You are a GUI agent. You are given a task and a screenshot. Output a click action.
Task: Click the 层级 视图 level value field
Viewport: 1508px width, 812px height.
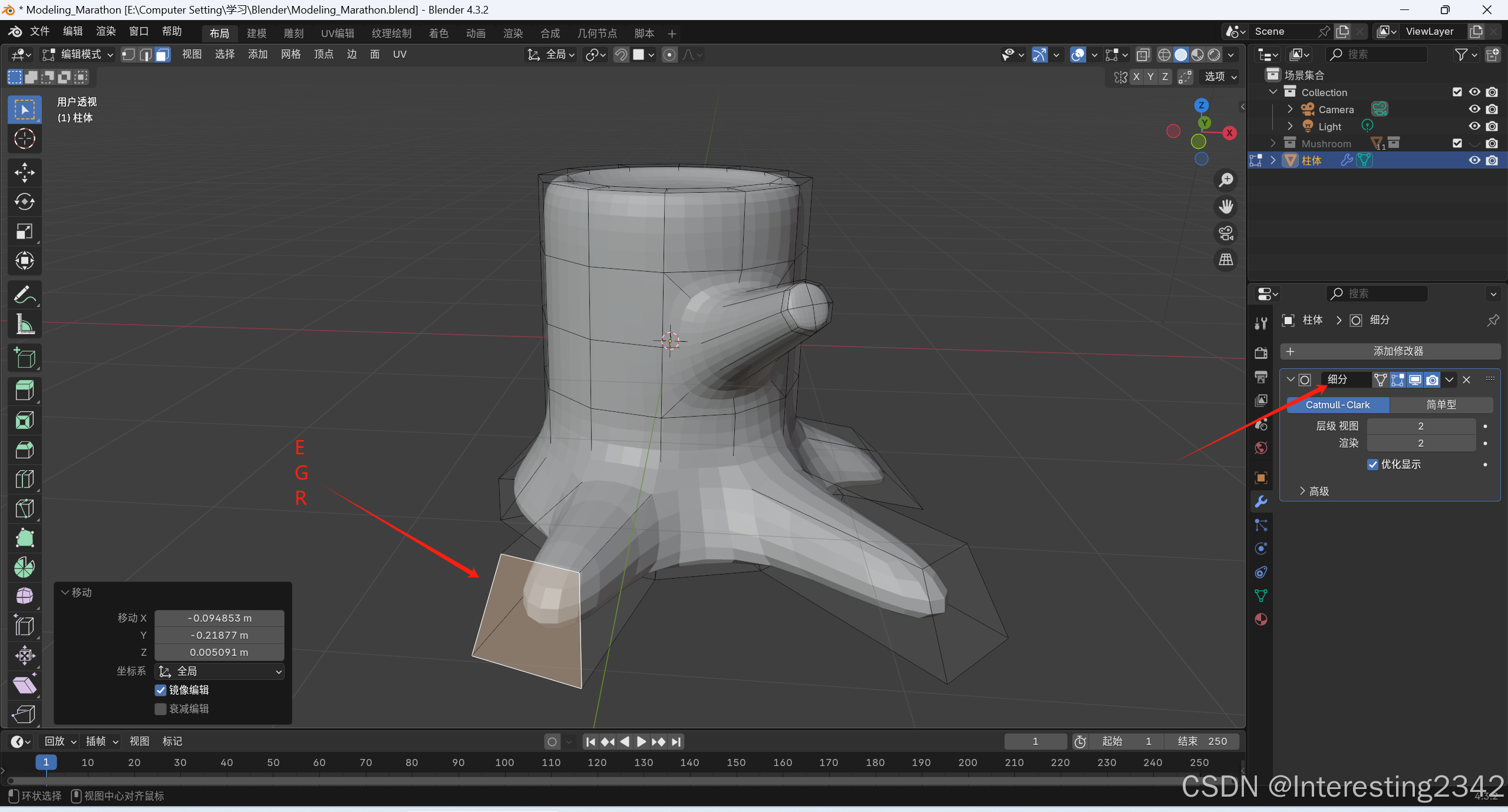pos(1420,426)
